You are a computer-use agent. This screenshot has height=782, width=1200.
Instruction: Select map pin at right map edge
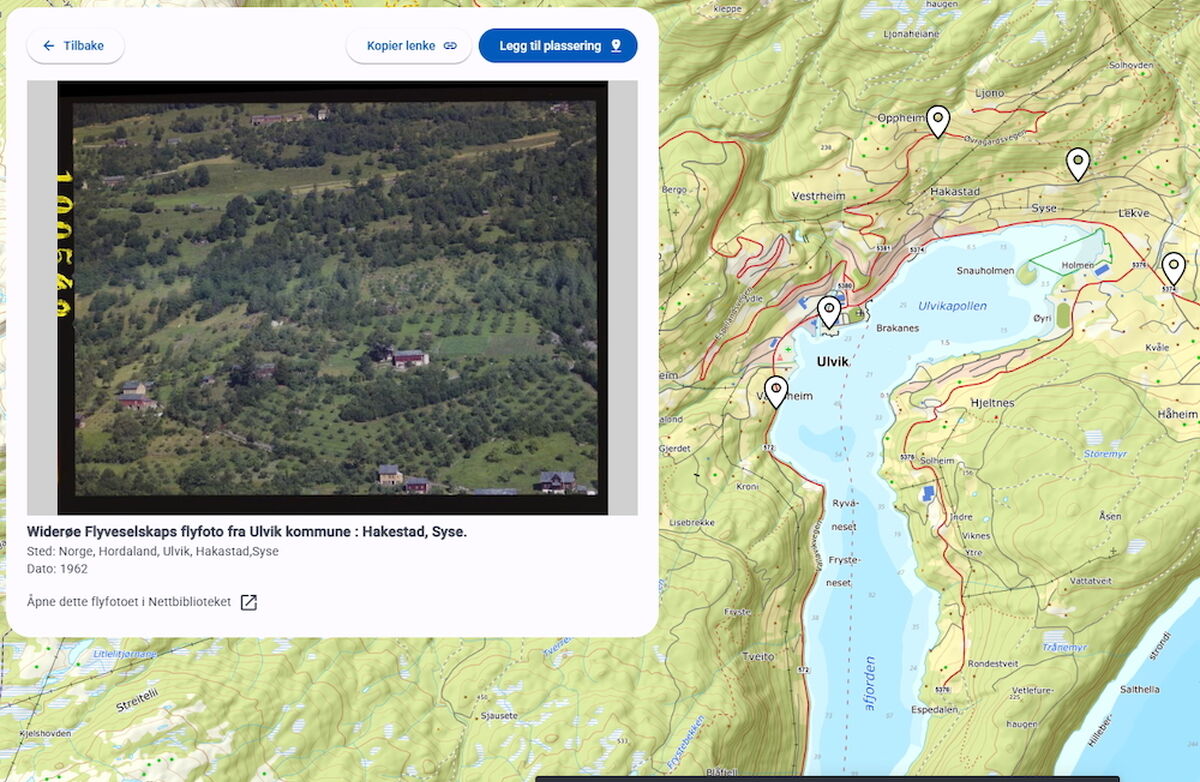1173,267
